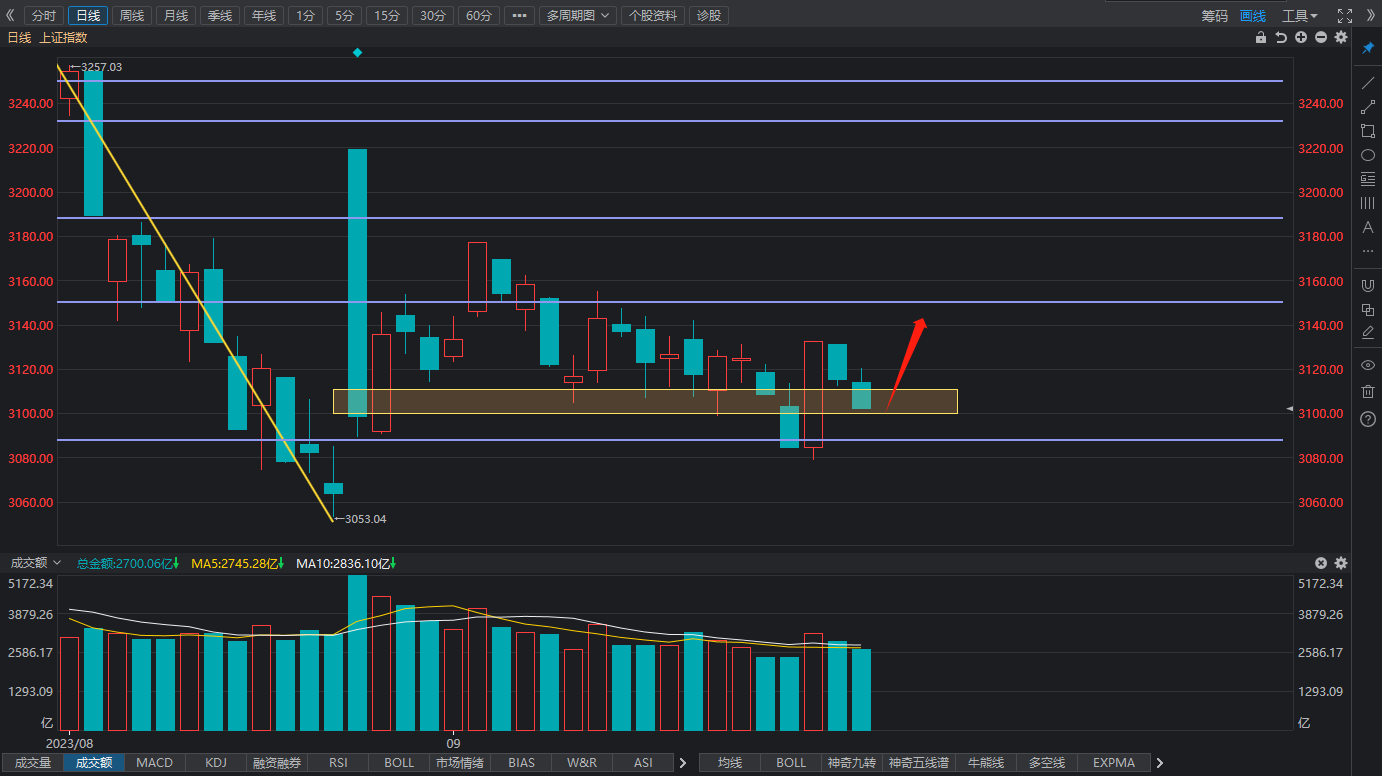
Task: Apply 均线 moving average overlay
Action: click(x=730, y=763)
